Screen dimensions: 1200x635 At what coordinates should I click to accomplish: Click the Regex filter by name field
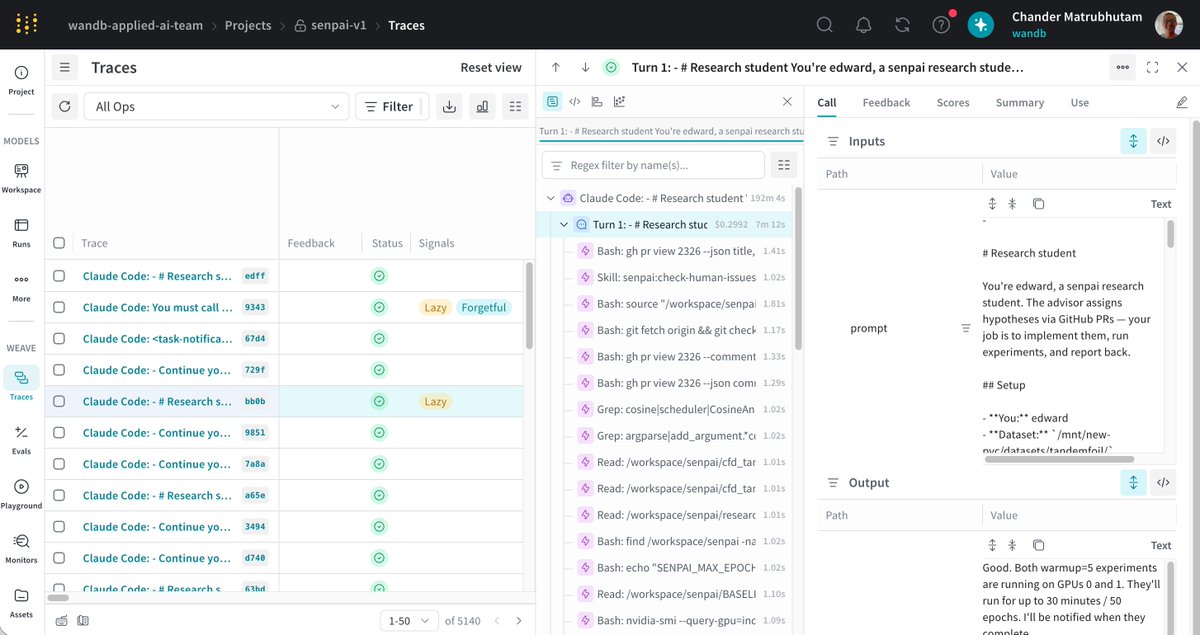653,165
